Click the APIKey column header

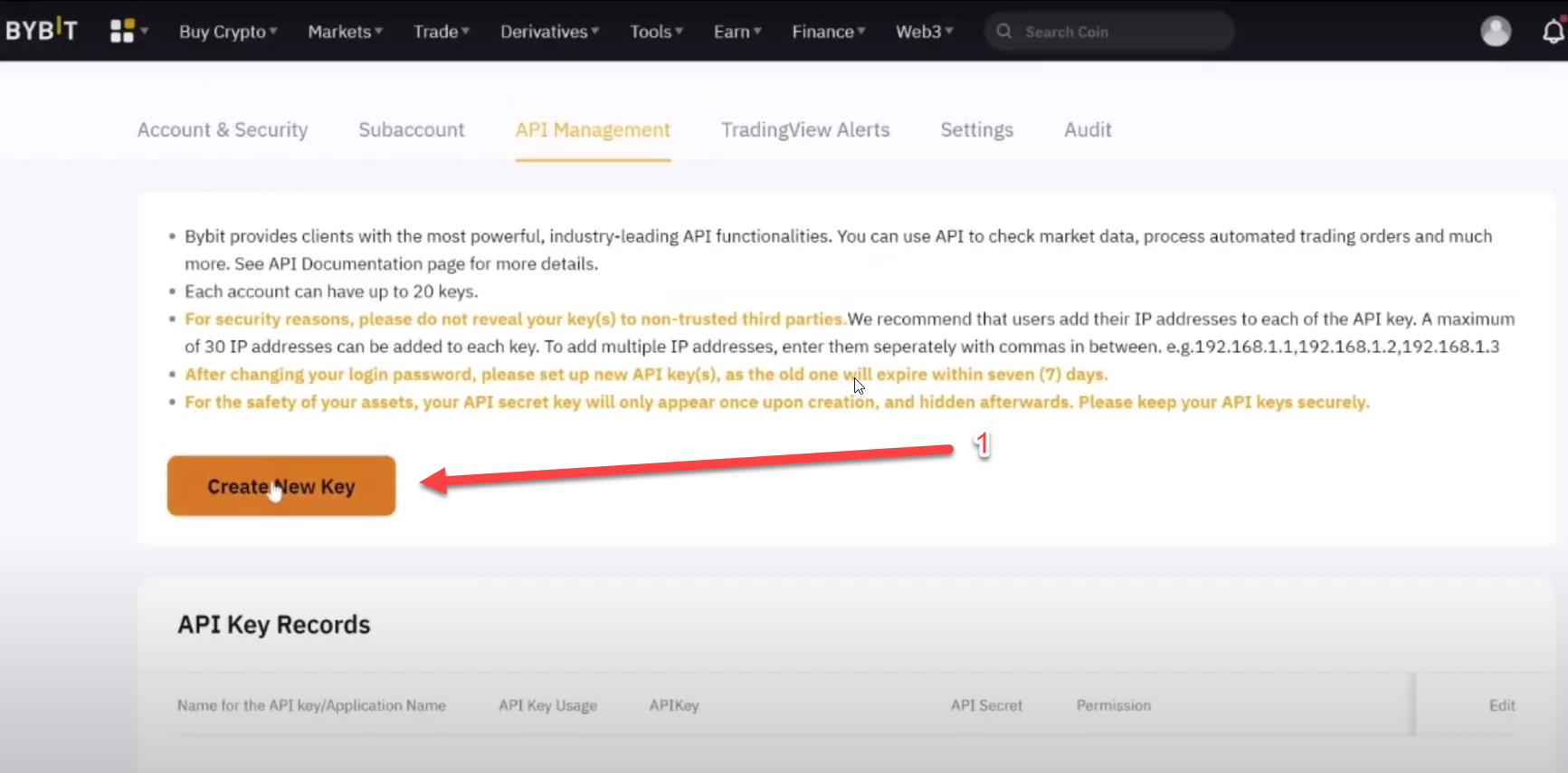click(674, 705)
